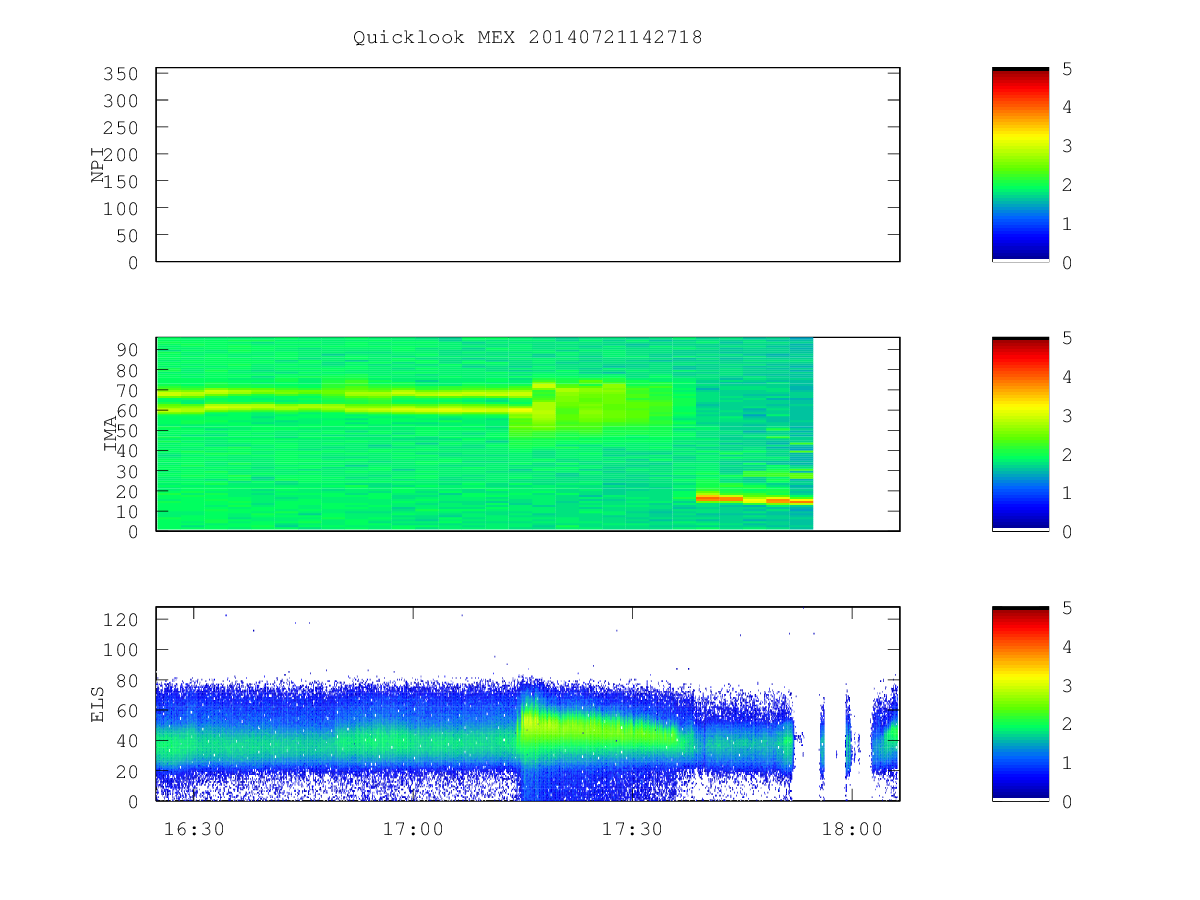The width and height of the screenshot is (1200, 900).
Task: Click the upper yellow band near IMA 68
Action: [343, 392]
